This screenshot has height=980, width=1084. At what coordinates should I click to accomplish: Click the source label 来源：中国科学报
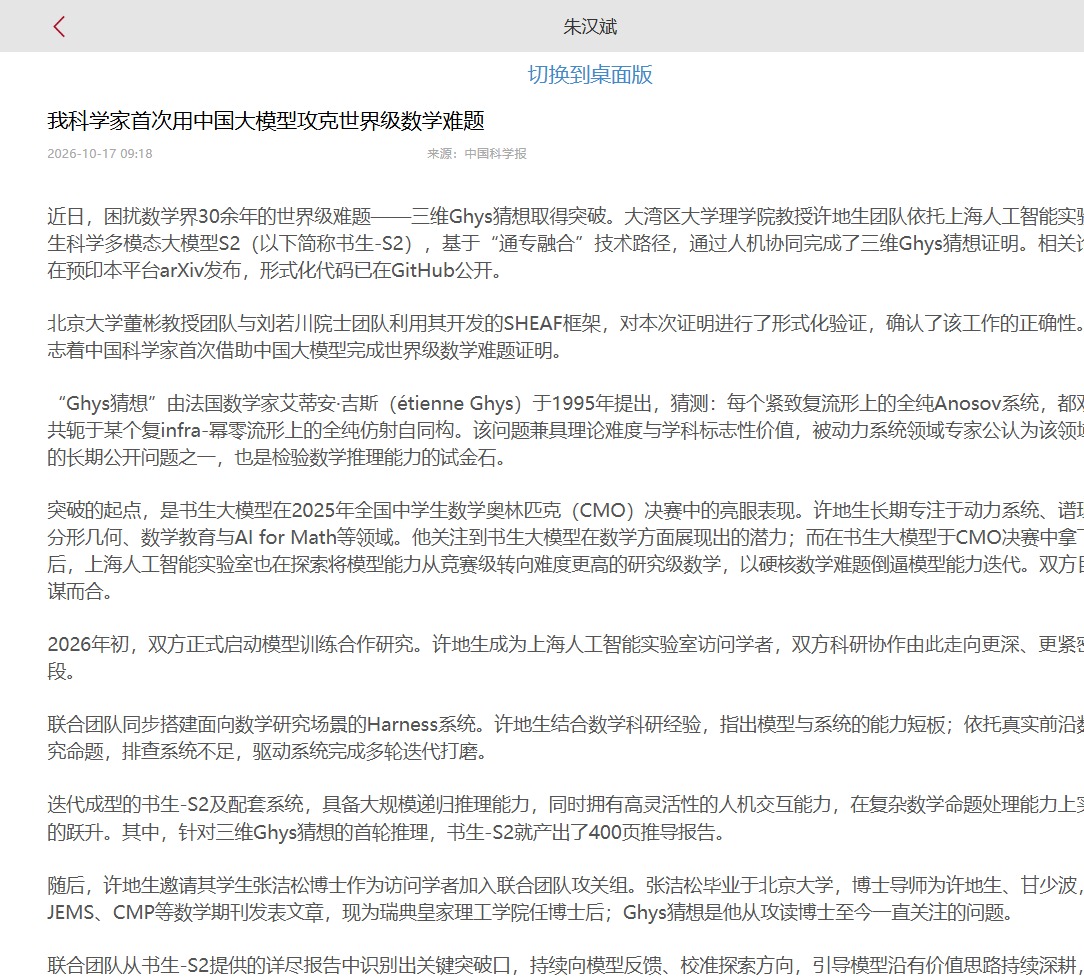[x=477, y=153]
